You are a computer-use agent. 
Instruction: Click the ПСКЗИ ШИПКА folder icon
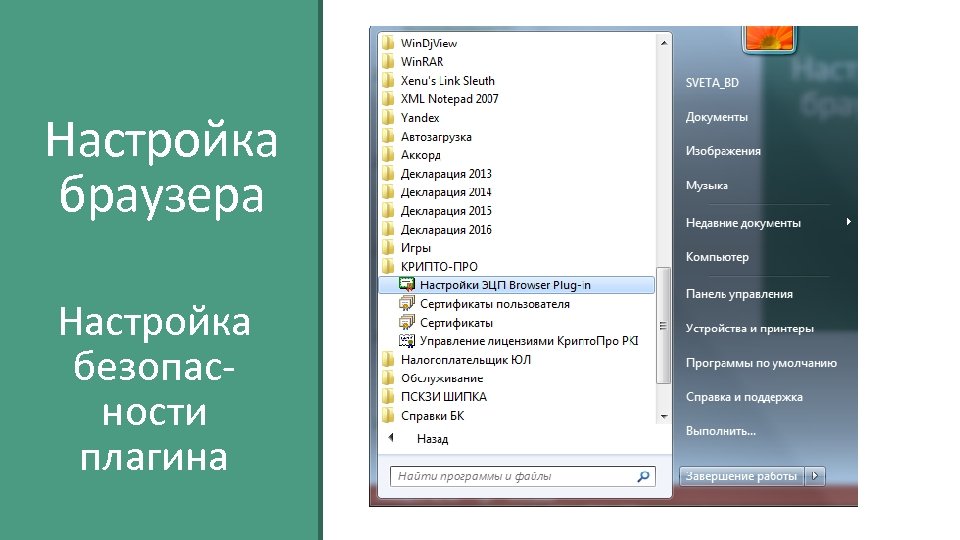click(388, 397)
